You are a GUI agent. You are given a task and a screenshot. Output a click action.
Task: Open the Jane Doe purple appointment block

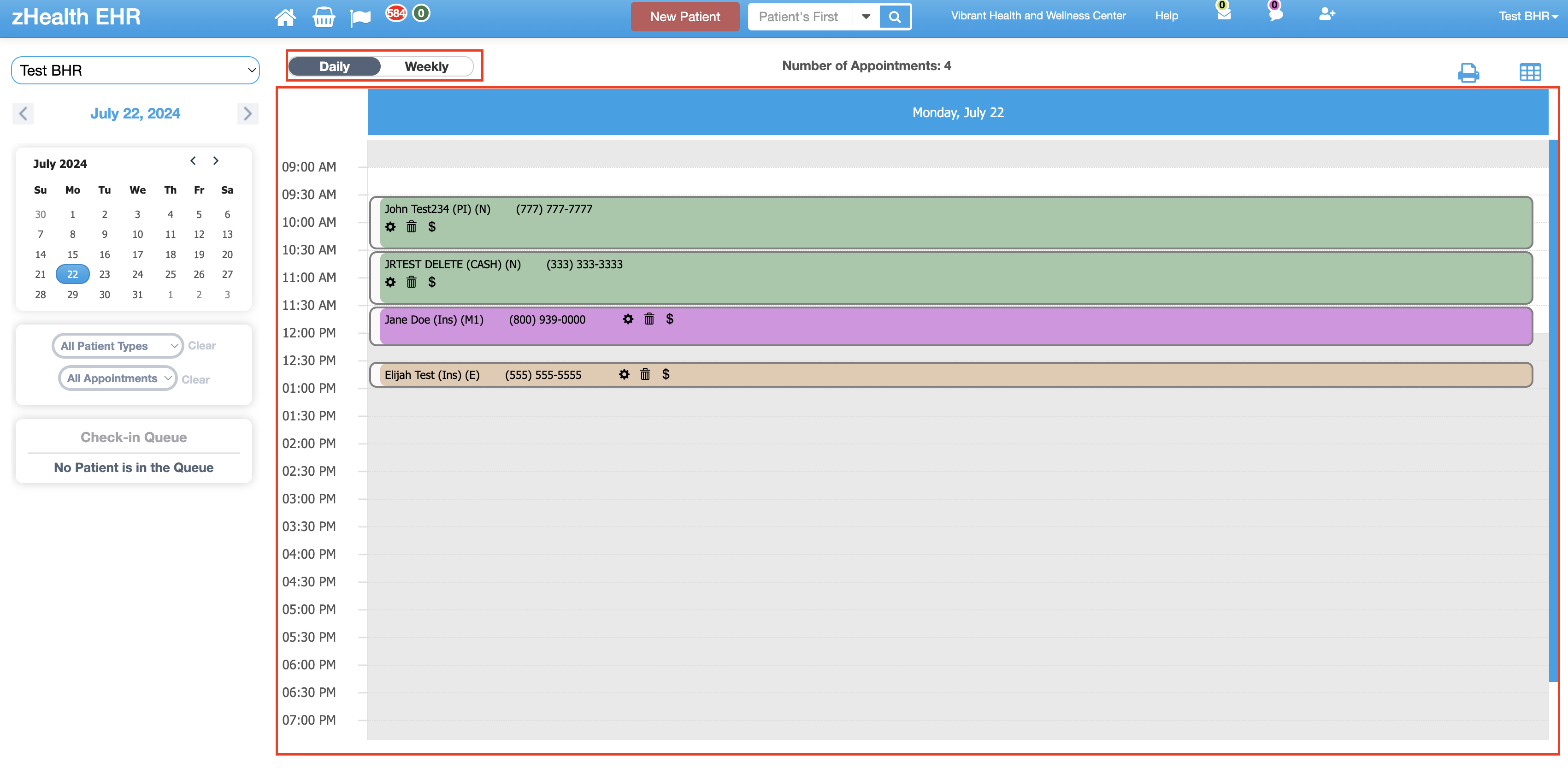pos(951,326)
